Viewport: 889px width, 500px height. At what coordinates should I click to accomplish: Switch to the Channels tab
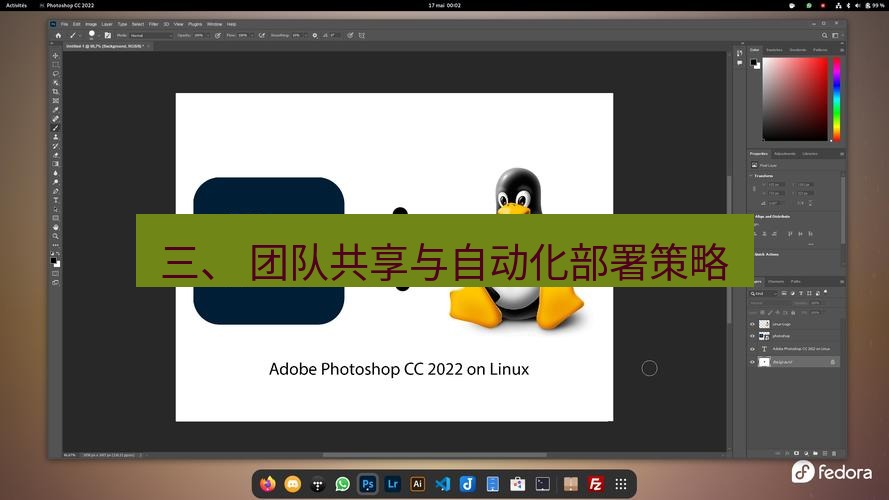(776, 282)
